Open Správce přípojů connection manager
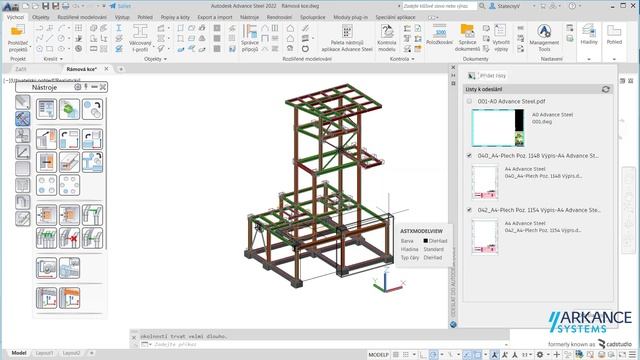 pos(249,38)
